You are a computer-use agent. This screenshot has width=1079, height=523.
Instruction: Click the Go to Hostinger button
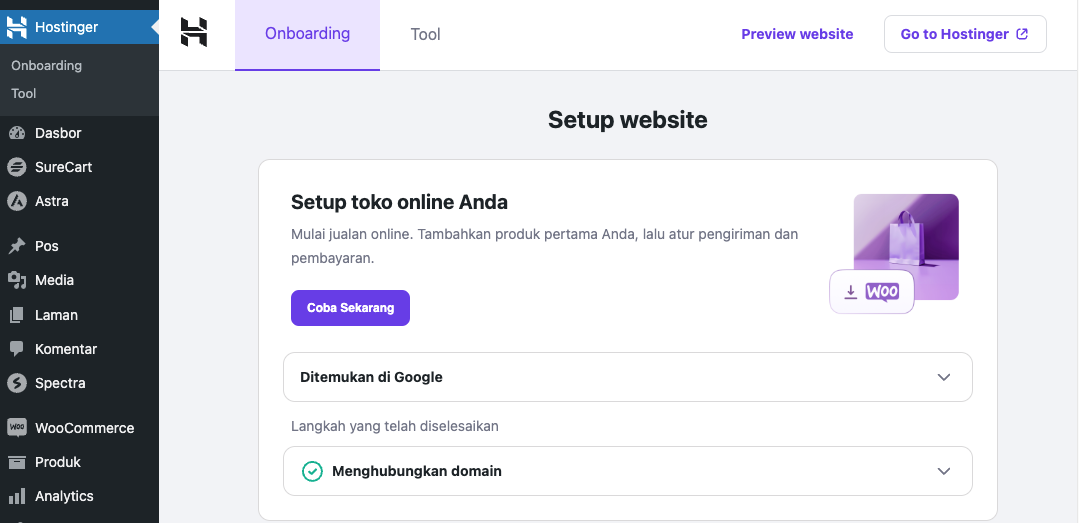pyautogui.click(x=964, y=34)
